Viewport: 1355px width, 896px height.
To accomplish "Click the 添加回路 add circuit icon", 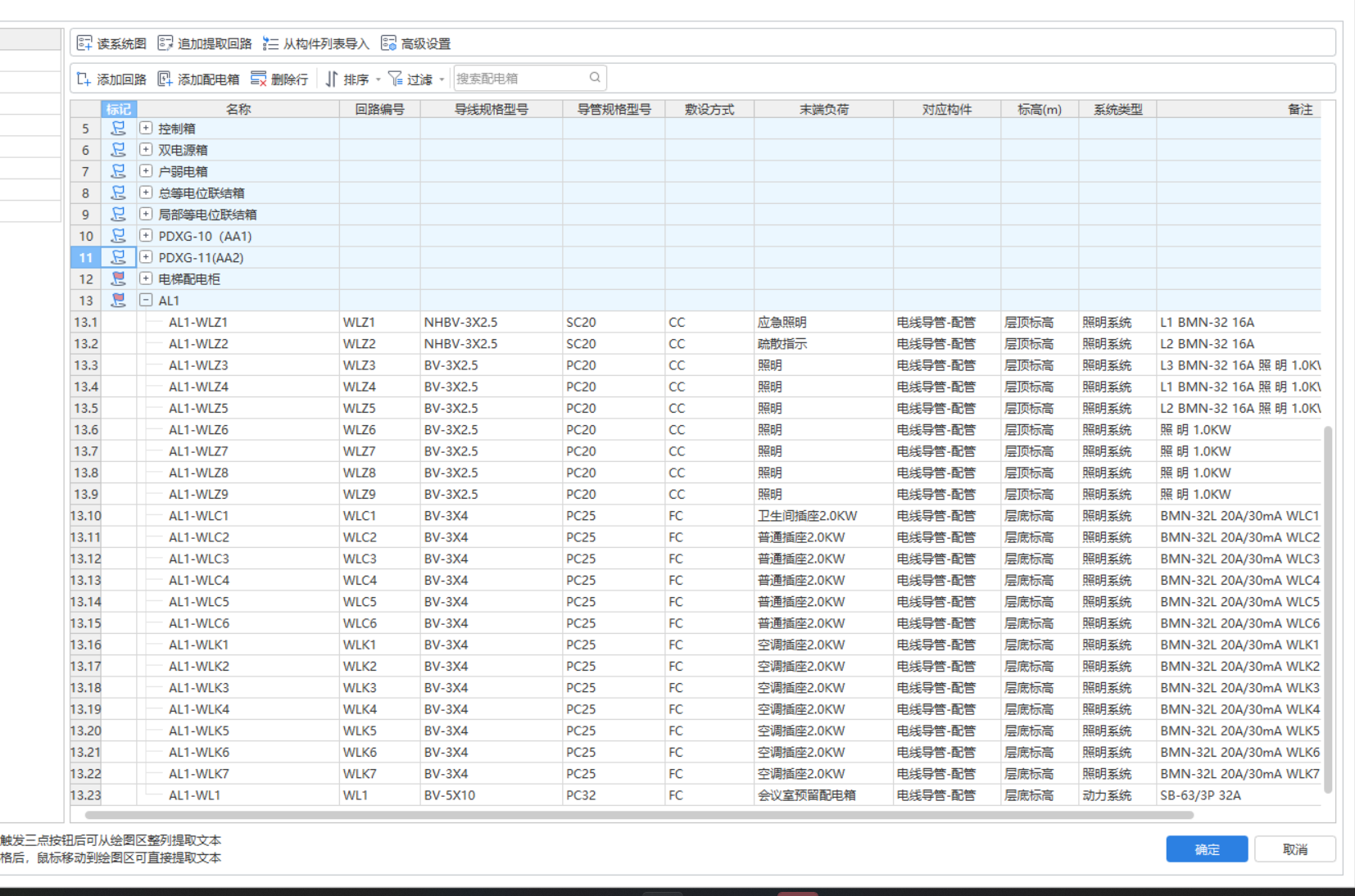I will 84,79.
